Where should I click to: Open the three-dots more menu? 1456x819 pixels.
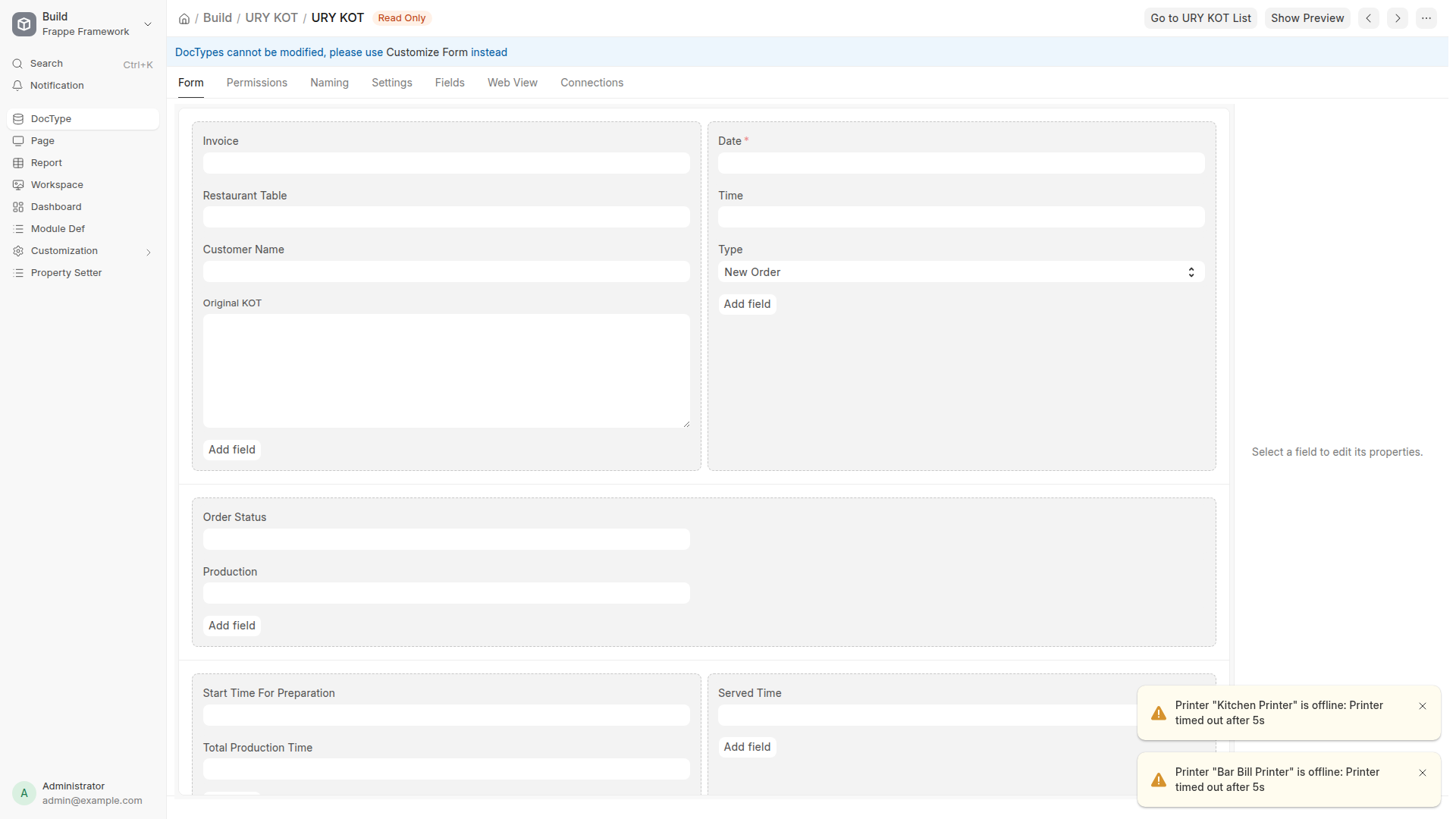1426,18
